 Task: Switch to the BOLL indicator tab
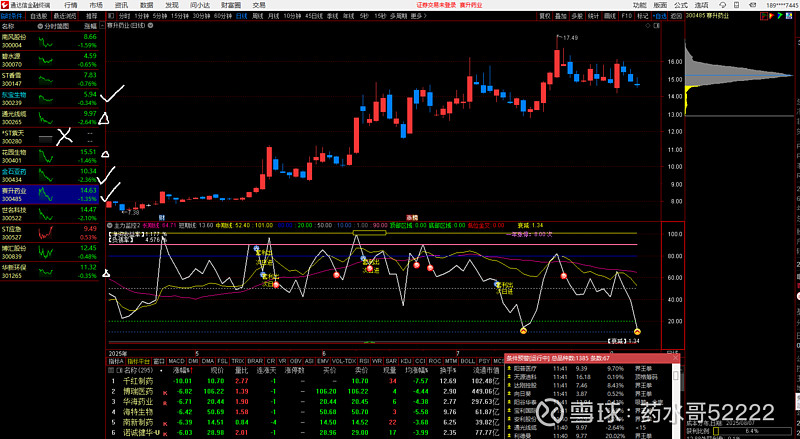point(467,361)
